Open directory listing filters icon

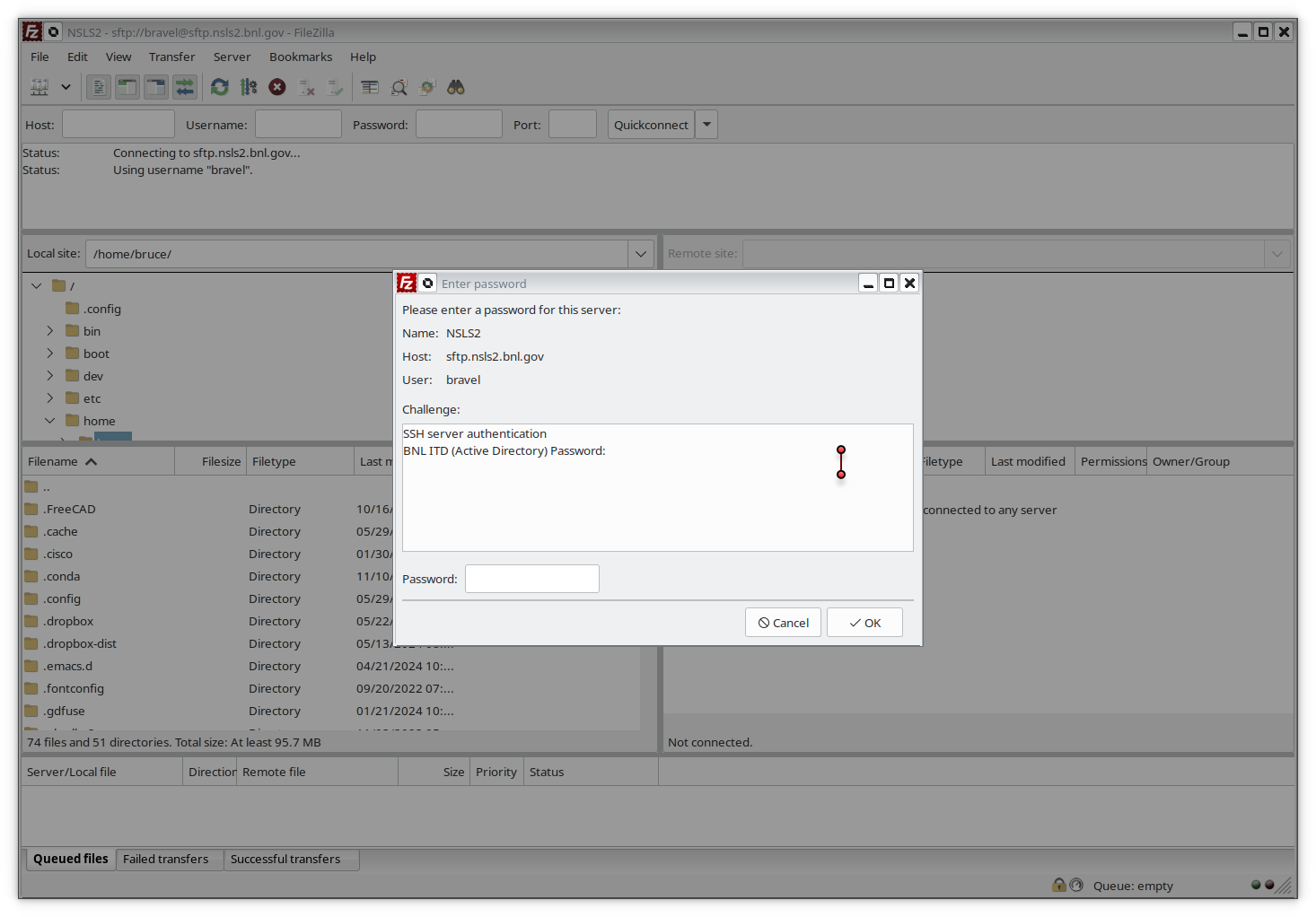tap(370, 87)
